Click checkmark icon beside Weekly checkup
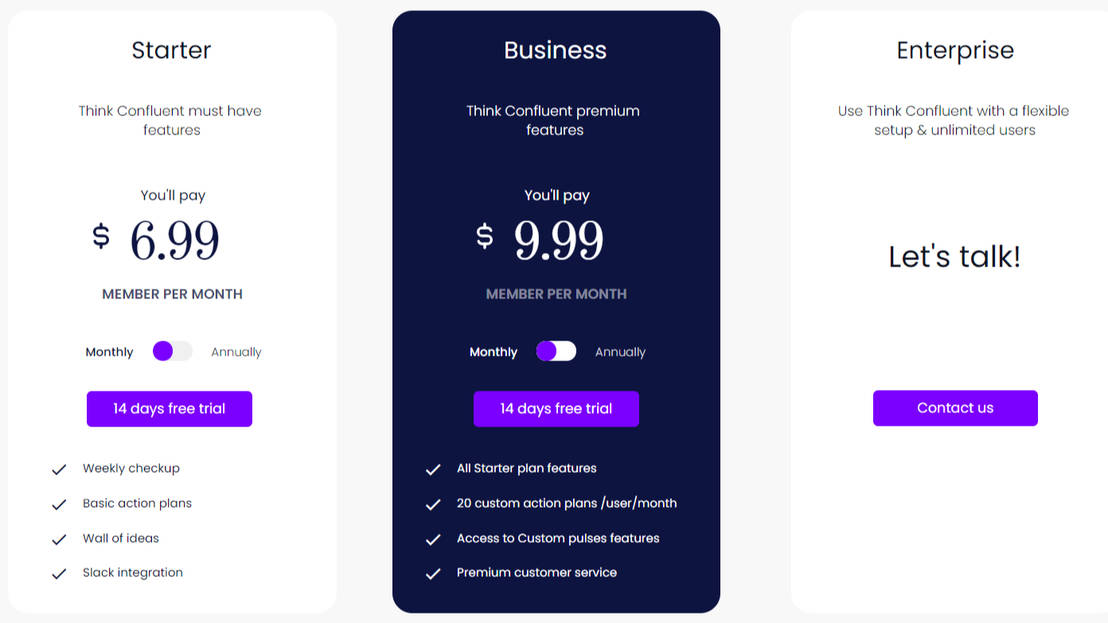The height and width of the screenshot is (623, 1108). (59, 469)
